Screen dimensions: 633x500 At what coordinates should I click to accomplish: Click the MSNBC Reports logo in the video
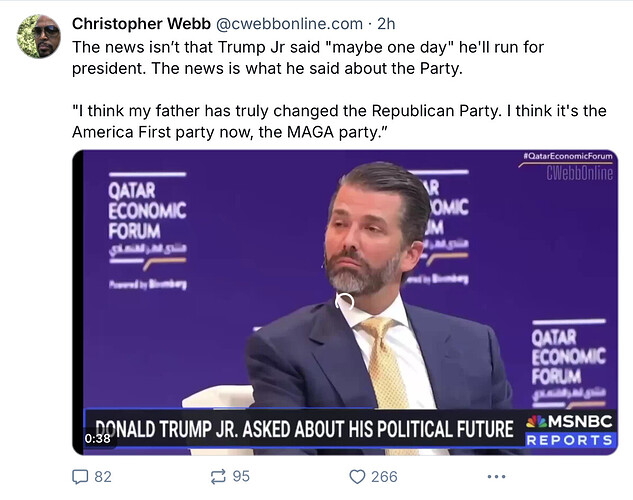pos(570,430)
